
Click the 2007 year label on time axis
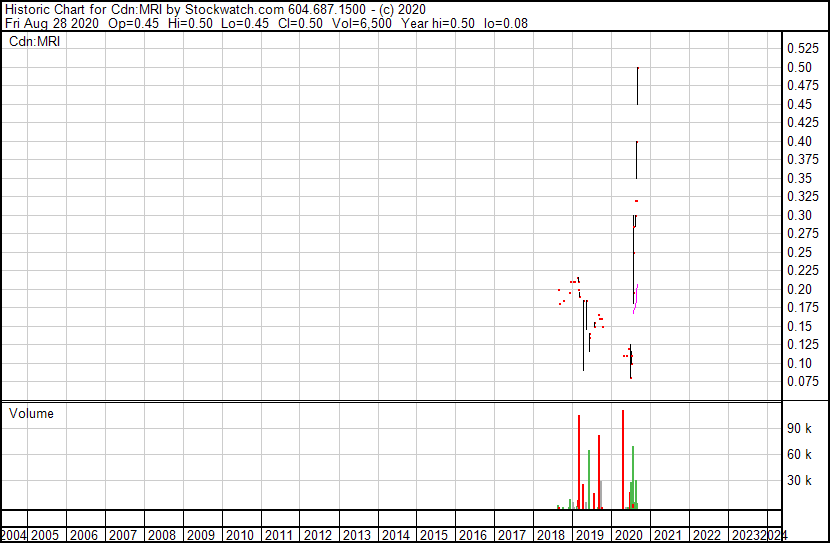tap(122, 535)
